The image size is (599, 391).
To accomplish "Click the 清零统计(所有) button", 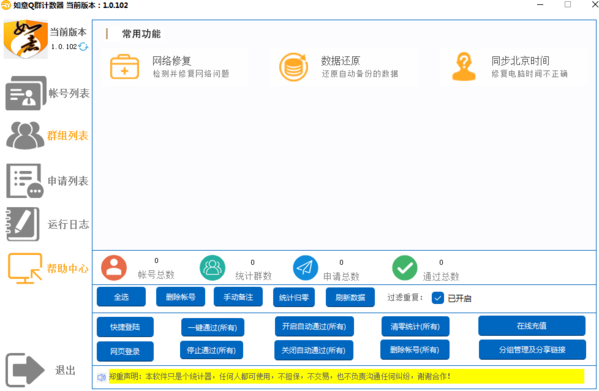I will pos(415,326).
